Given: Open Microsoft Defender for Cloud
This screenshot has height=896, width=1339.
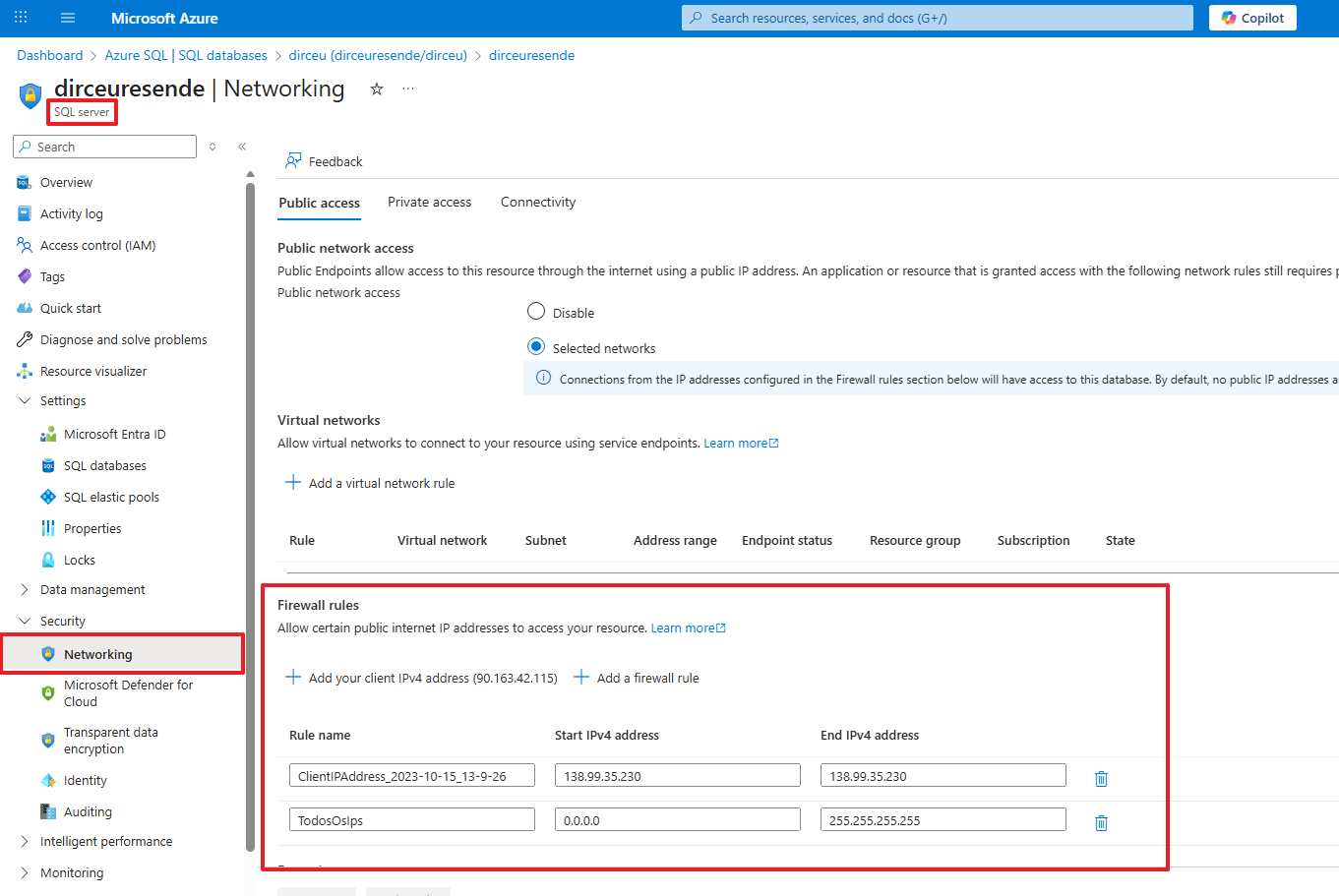Looking at the screenshot, I should 128,693.
